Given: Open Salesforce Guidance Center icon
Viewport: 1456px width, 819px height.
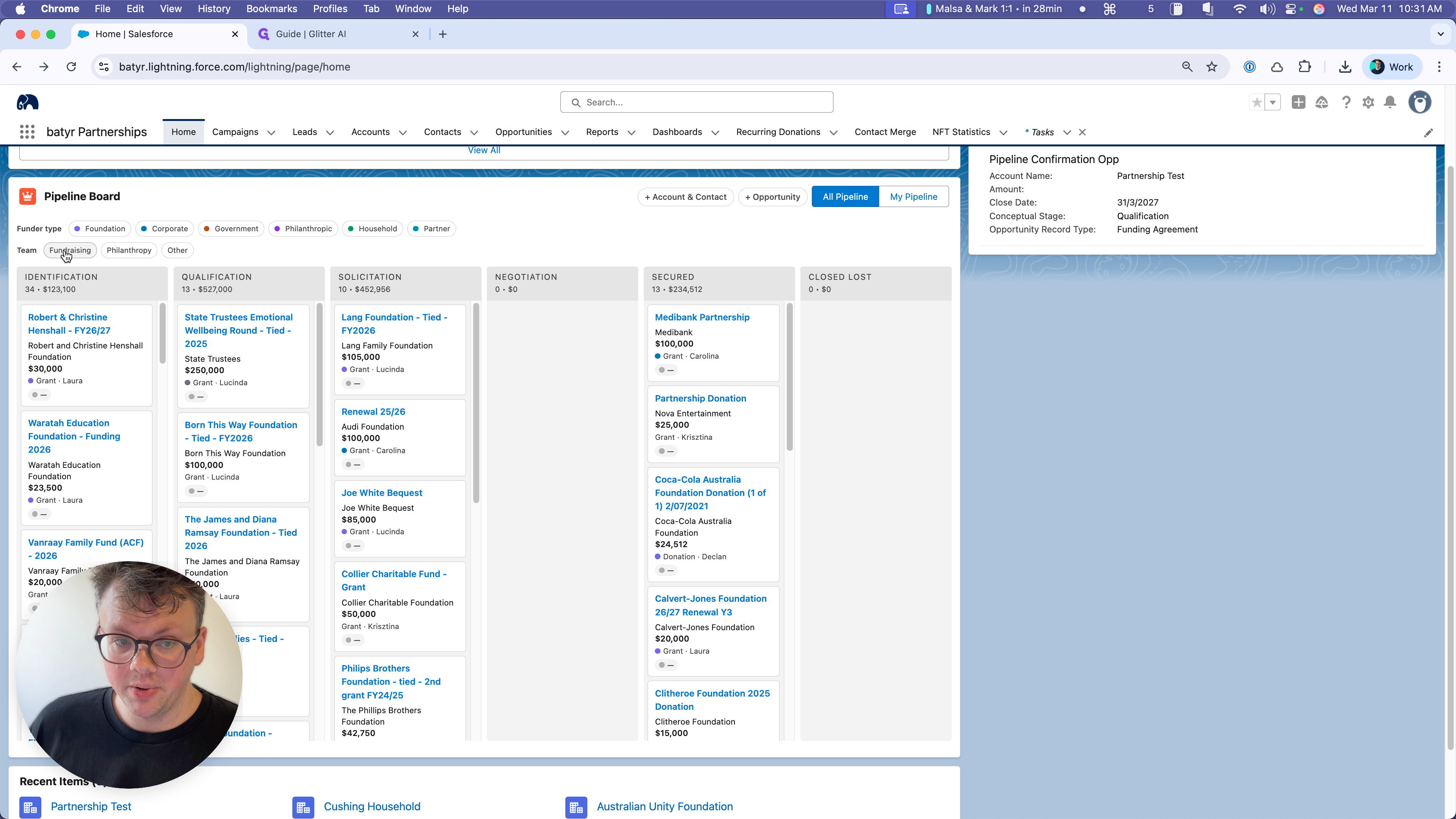Looking at the screenshot, I should click(1321, 102).
